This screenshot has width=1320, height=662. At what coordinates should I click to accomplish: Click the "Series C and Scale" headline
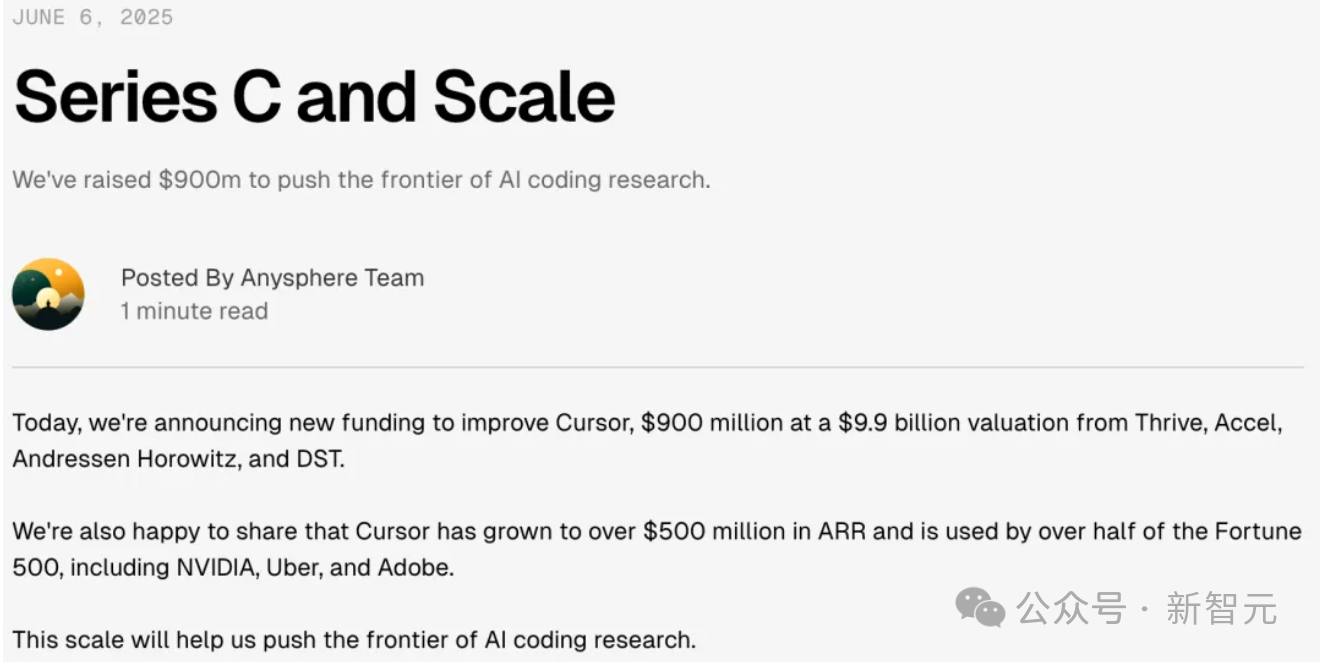pos(314,97)
